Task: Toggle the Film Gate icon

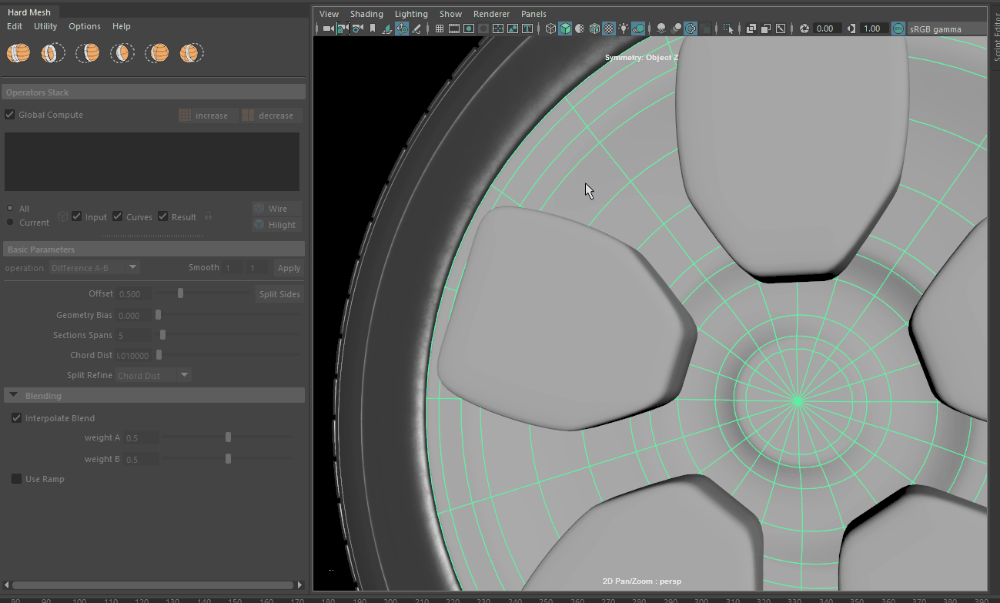Action: tap(454, 29)
